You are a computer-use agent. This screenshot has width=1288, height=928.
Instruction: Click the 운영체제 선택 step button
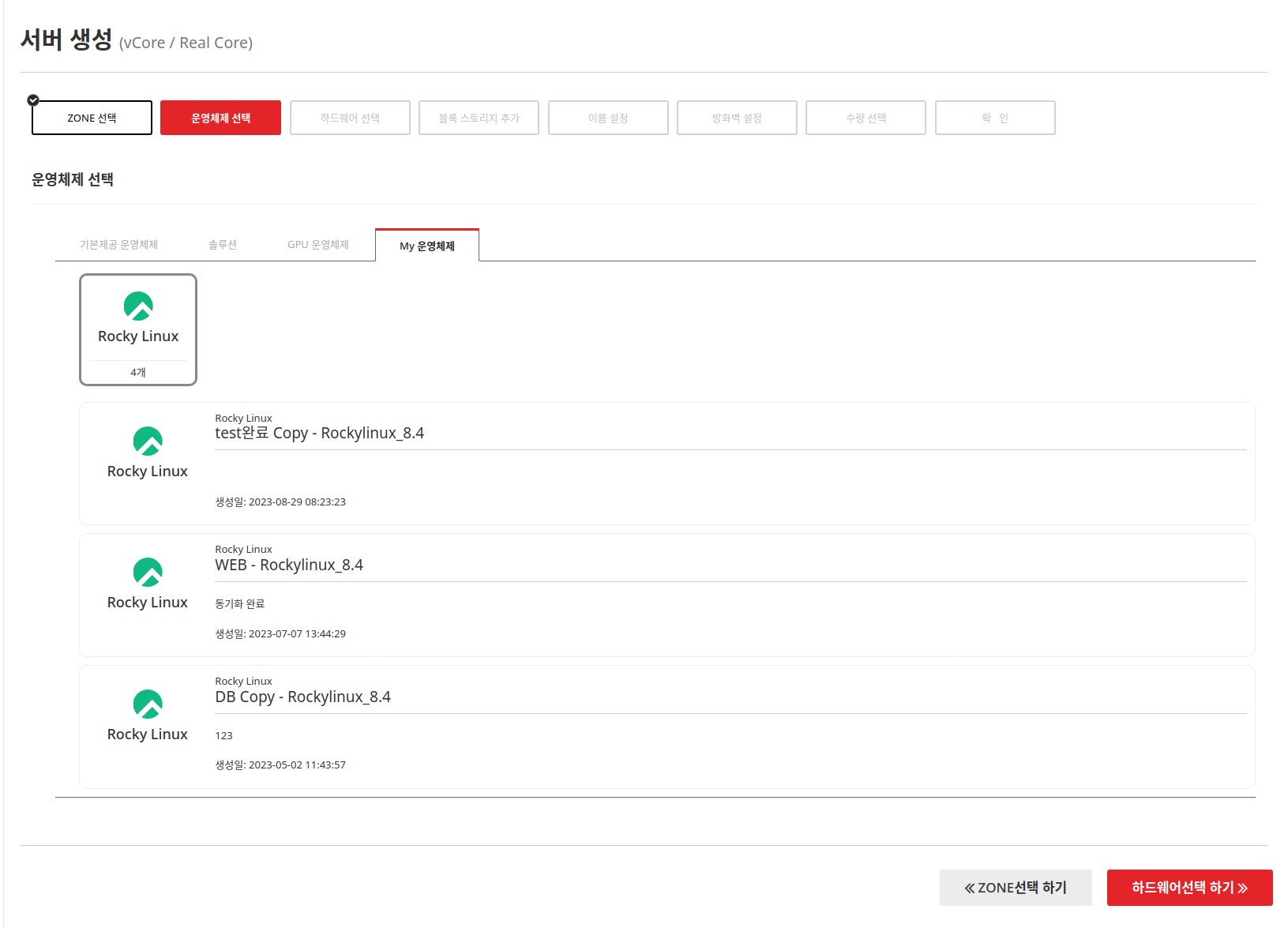pos(220,118)
